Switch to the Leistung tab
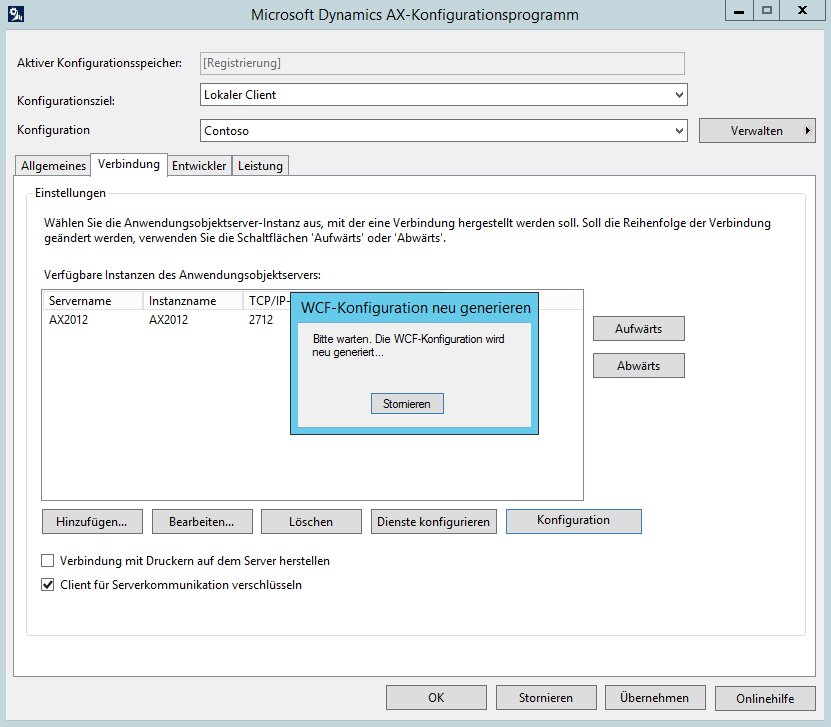 point(260,165)
